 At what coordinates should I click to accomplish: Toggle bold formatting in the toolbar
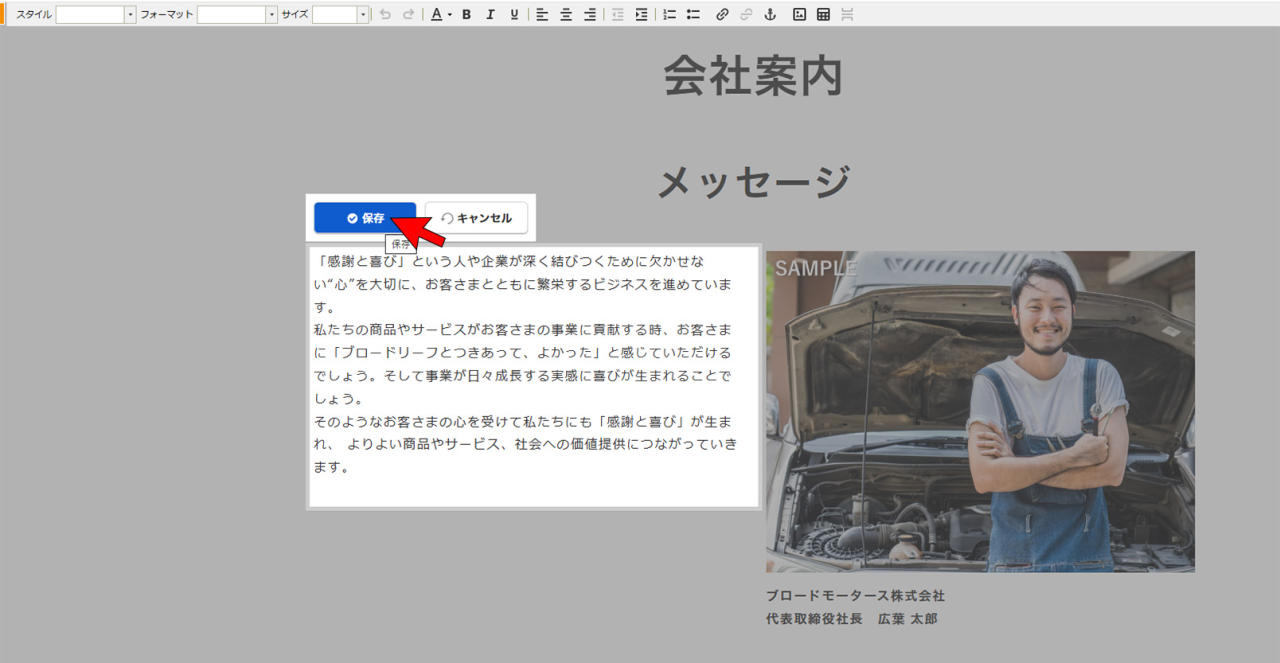pyautogui.click(x=466, y=15)
